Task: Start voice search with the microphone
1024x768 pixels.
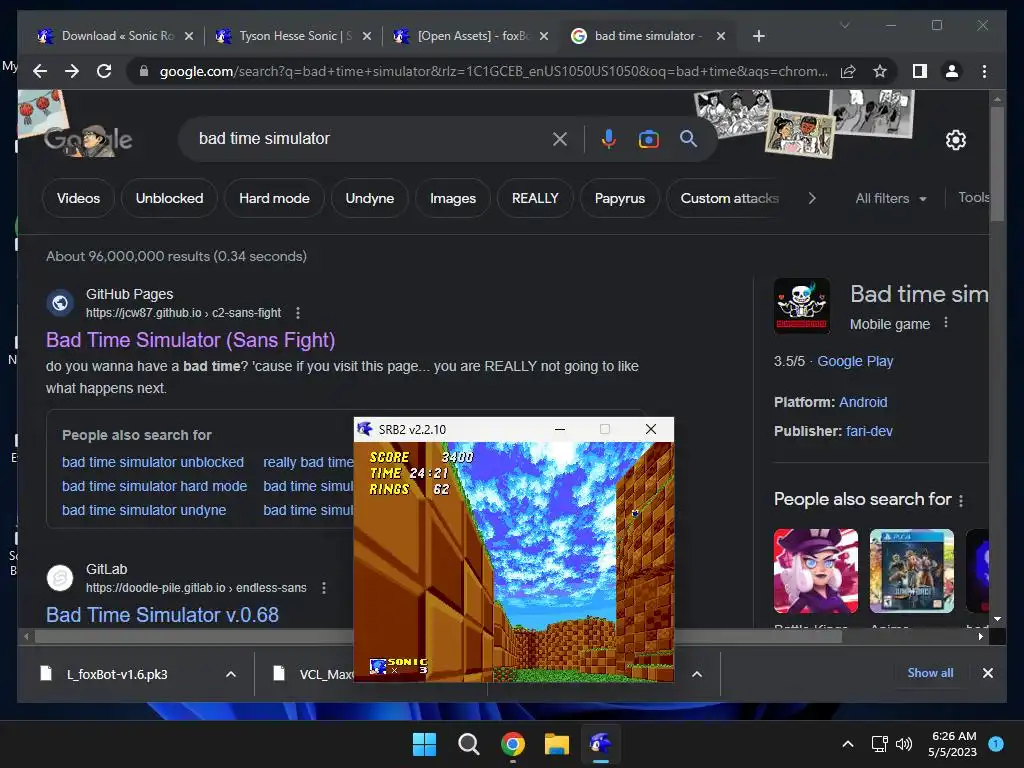Action: (x=609, y=138)
